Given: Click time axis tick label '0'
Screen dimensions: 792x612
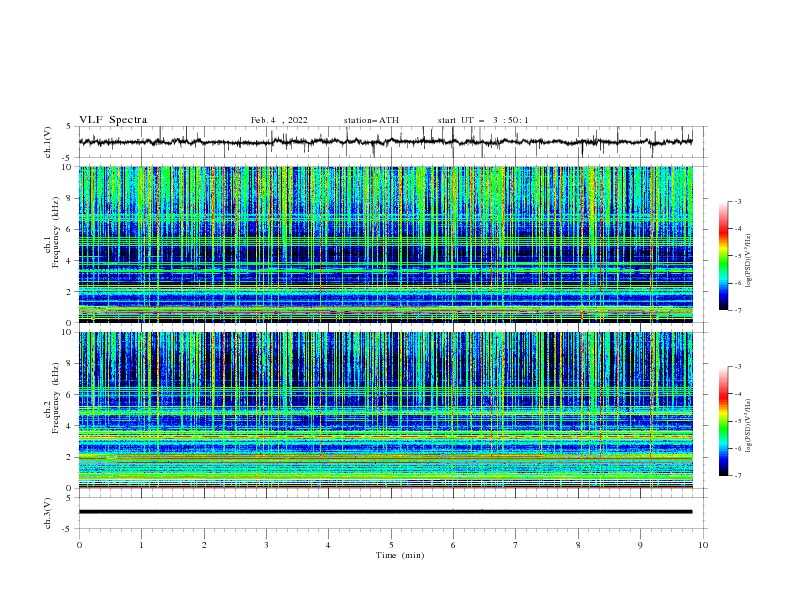Looking at the screenshot, I should [79, 545].
